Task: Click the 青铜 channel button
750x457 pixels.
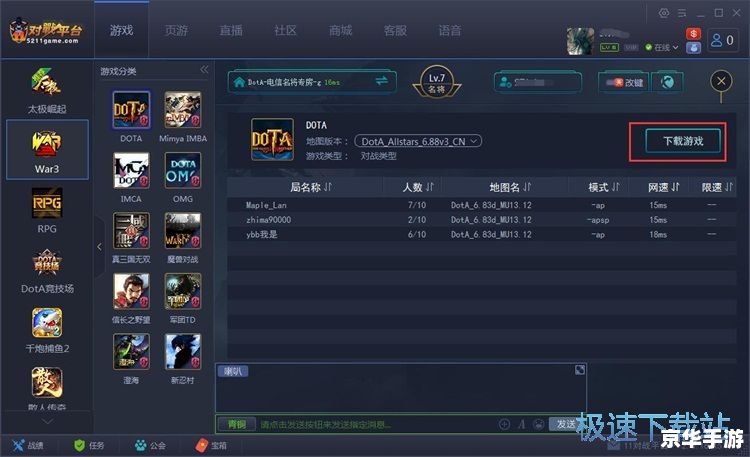Action: click(237, 424)
